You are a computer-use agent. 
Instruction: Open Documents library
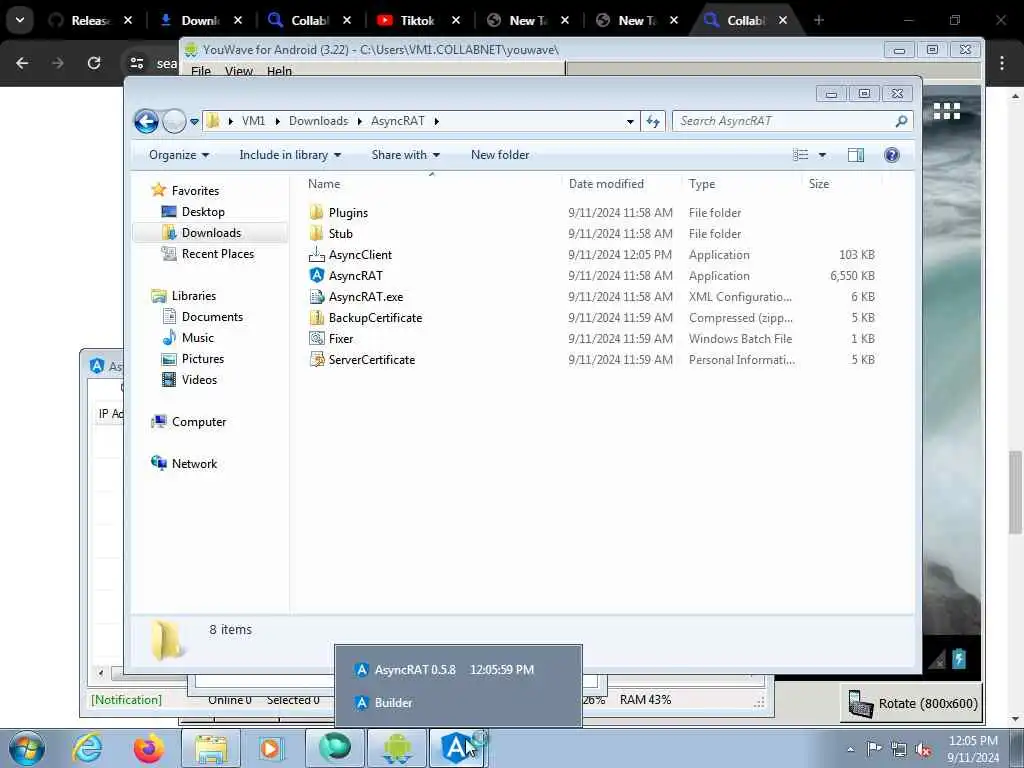212,317
